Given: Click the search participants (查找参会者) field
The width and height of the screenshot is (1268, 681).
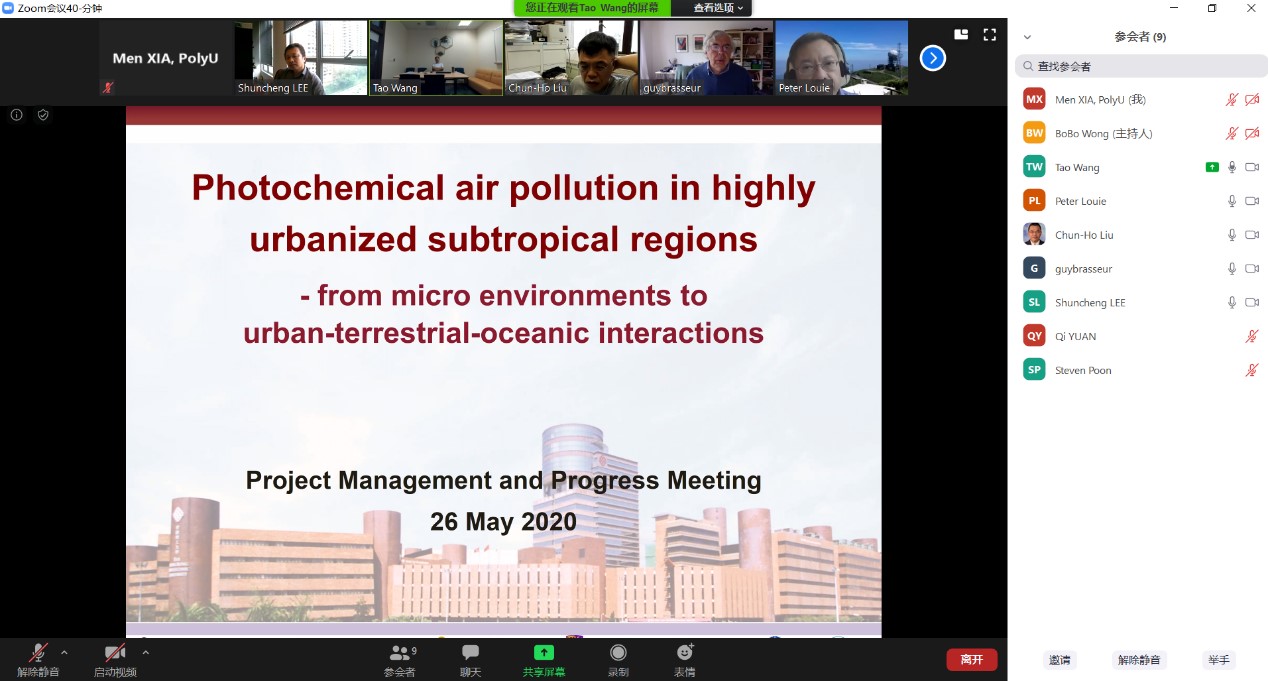Looking at the screenshot, I should click(x=1140, y=66).
